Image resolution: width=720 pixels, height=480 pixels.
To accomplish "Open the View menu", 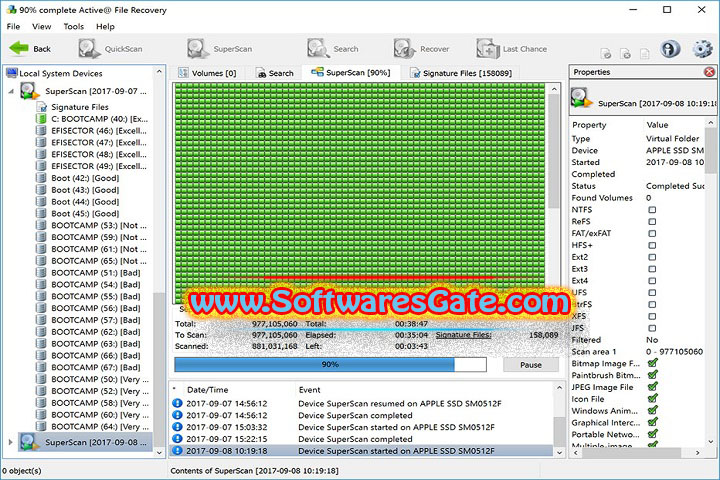I will (x=41, y=27).
